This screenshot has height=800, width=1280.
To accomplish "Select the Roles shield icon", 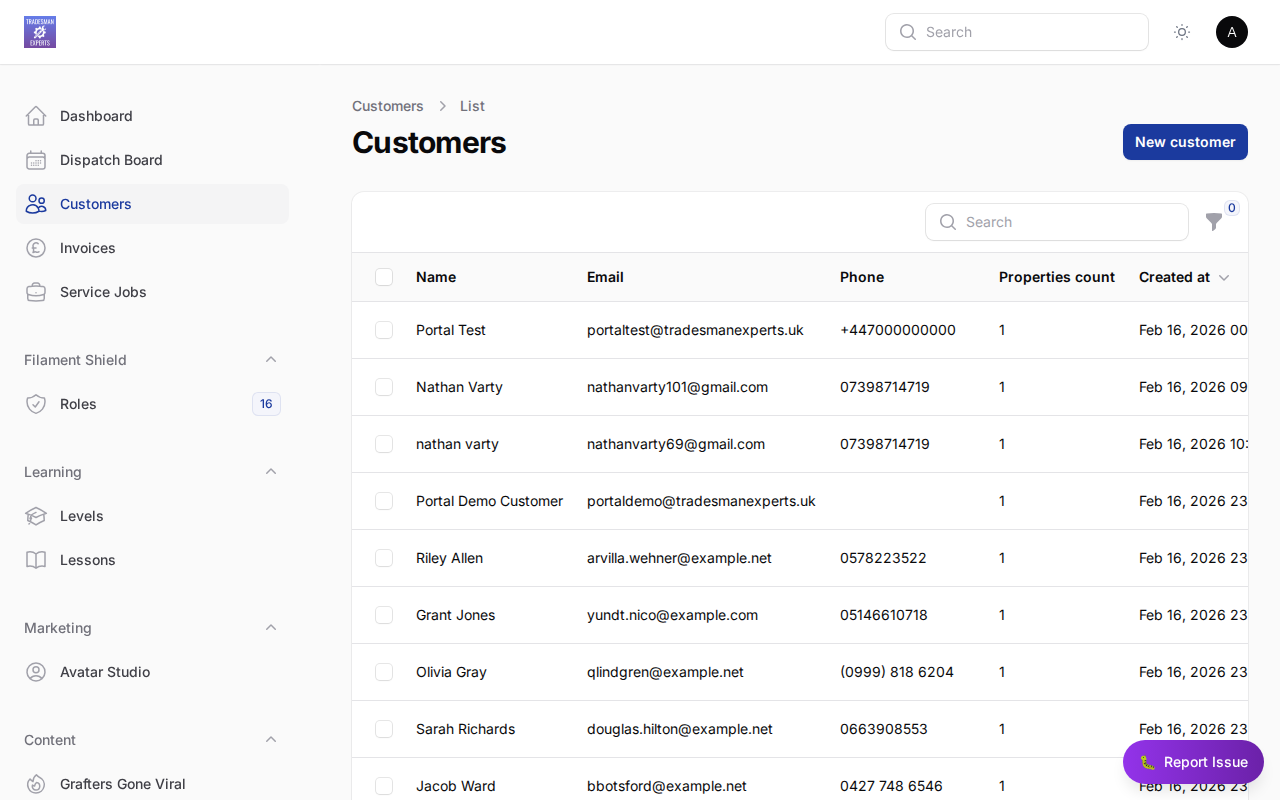I will pos(36,404).
